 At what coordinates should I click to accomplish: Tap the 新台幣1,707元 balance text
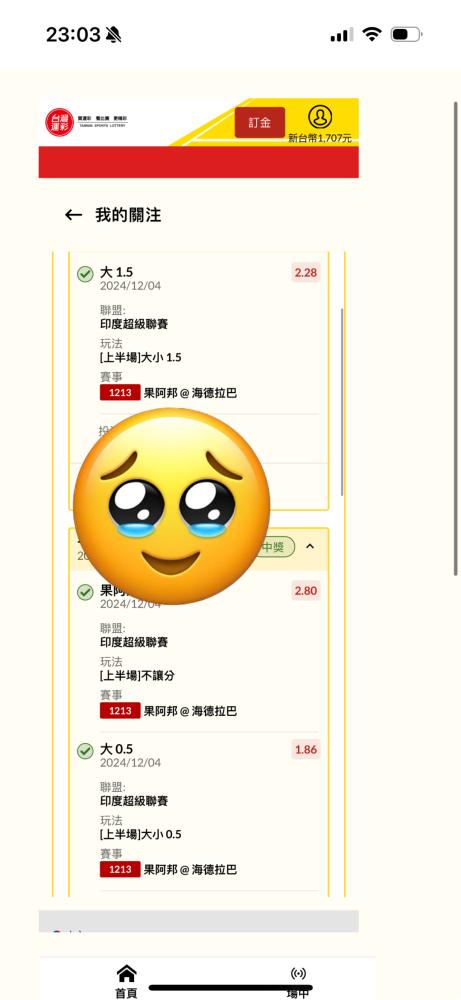coord(319,138)
